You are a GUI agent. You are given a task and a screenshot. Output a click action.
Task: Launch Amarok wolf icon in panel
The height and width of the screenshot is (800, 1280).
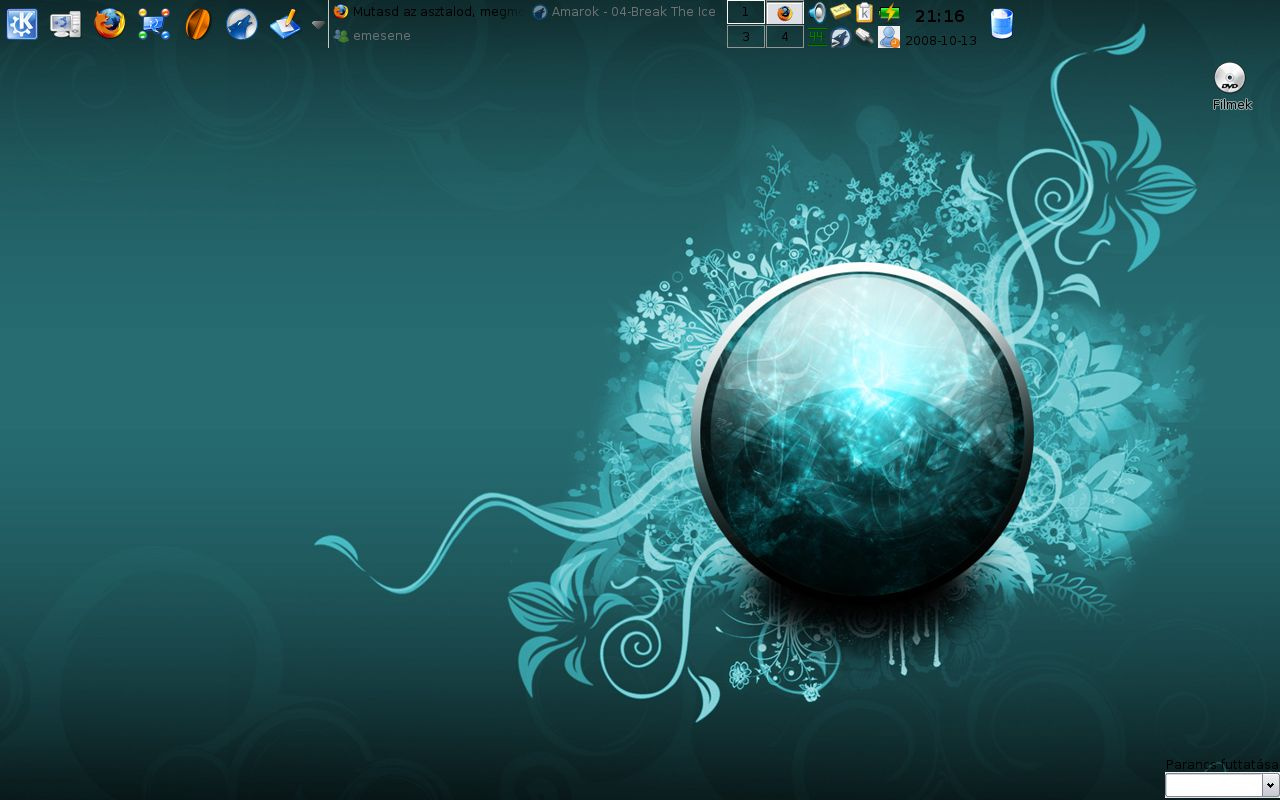[x=242, y=23]
